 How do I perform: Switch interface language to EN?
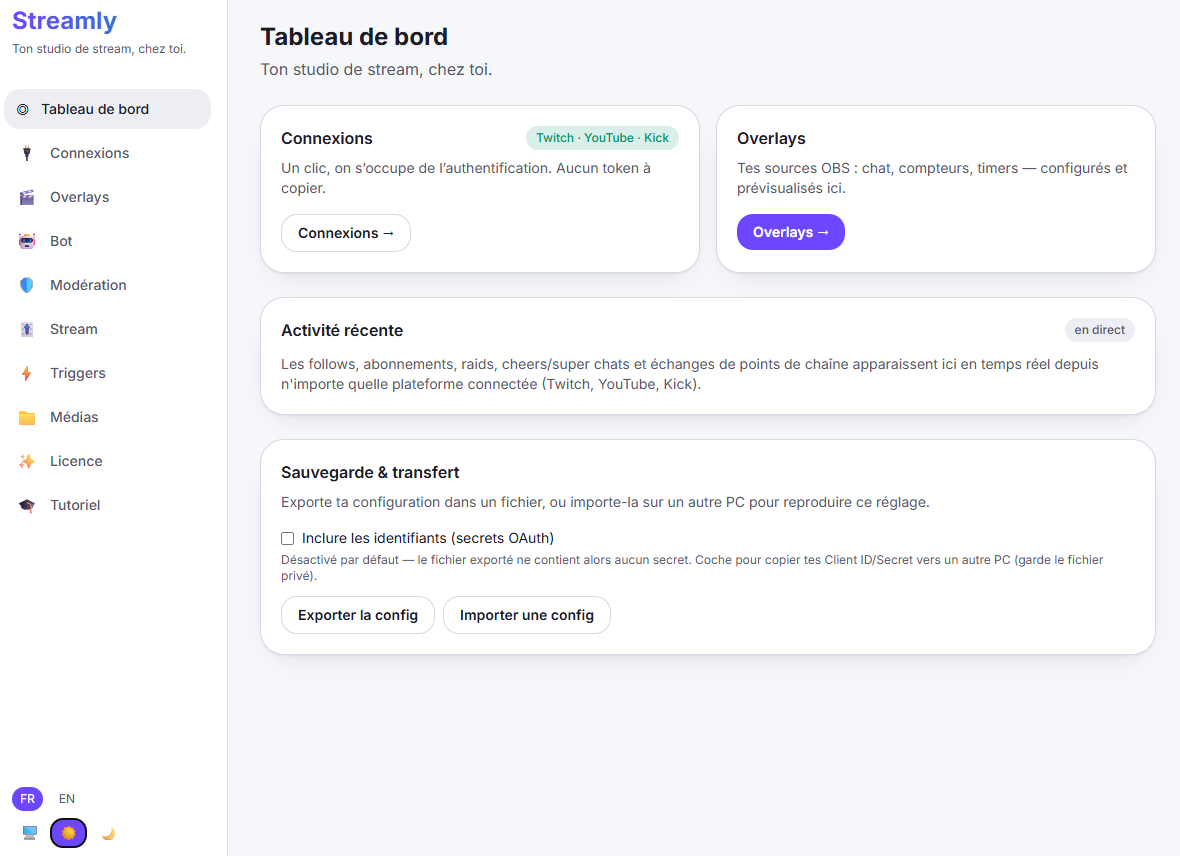point(67,799)
